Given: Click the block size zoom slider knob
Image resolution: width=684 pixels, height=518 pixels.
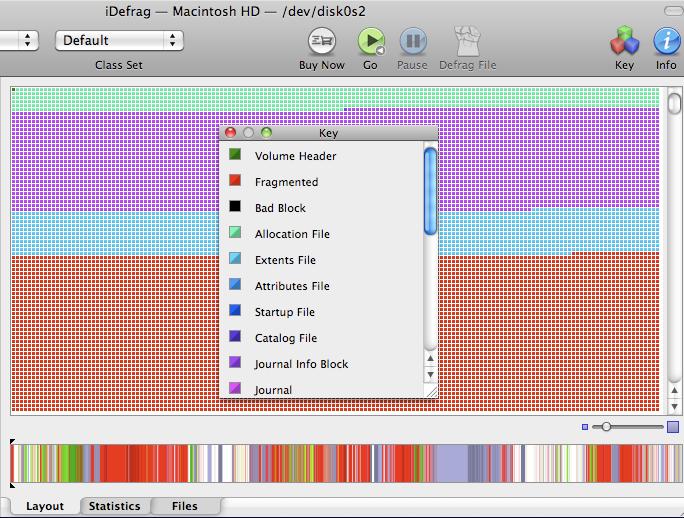Looking at the screenshot, I should 606,427.
